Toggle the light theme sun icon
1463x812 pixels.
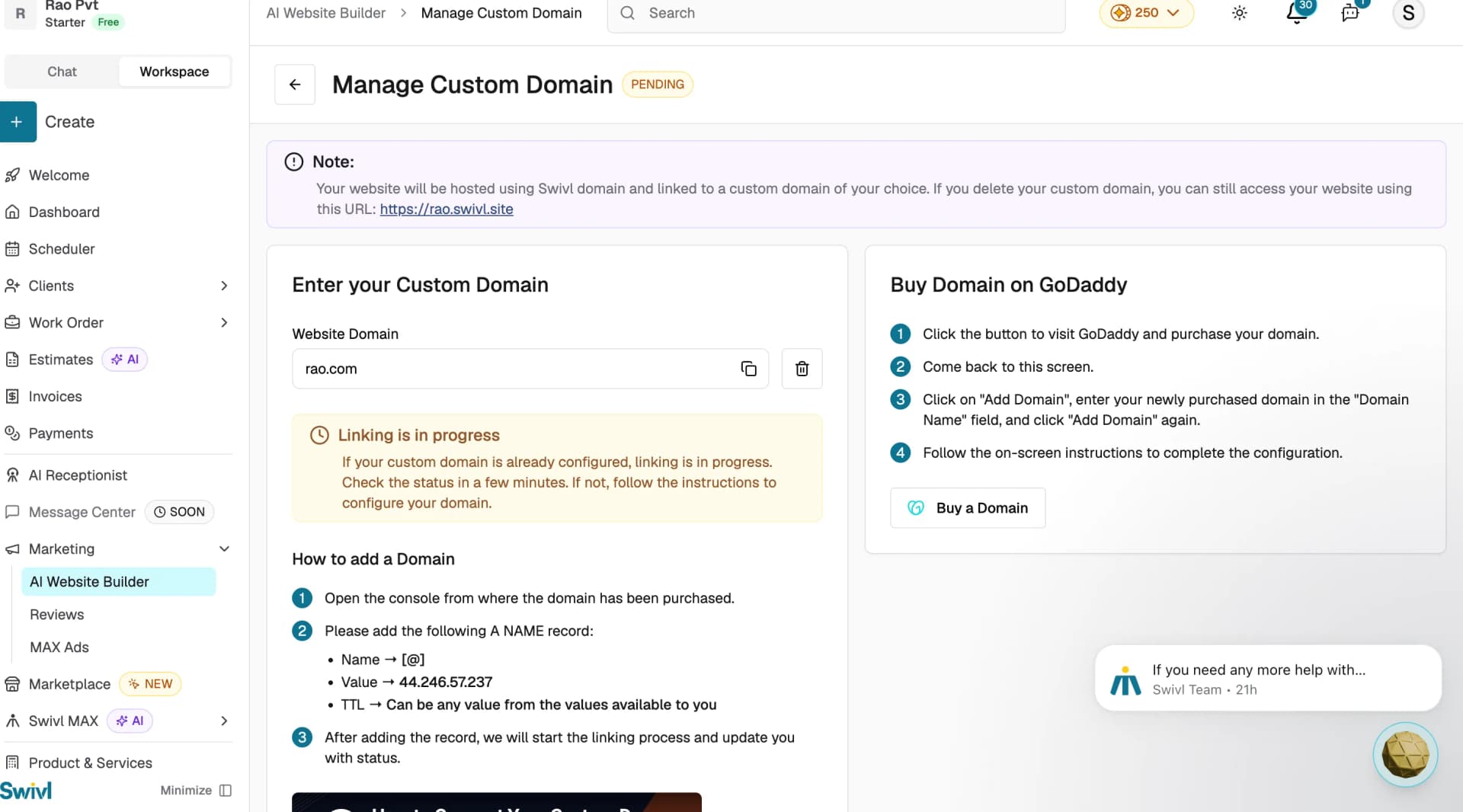click(x=1240, y=13)
